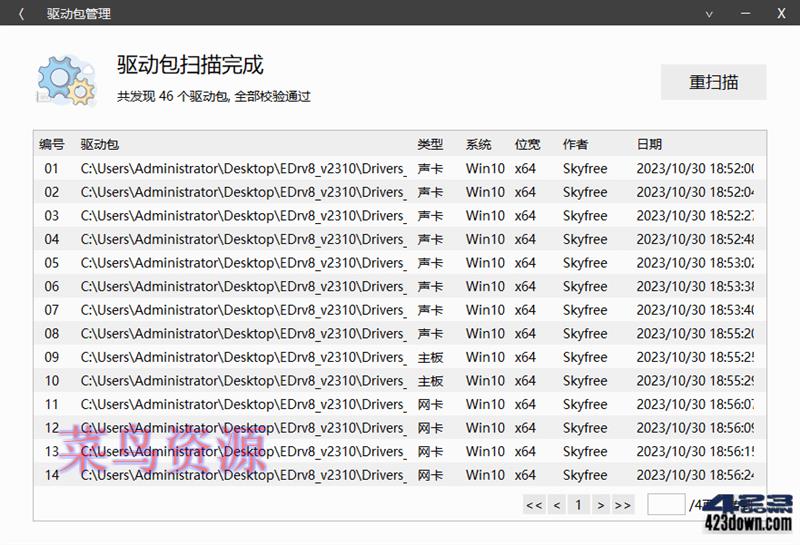The height and width of the screenshot is (545, 800).
Task: Select date cell in row 14
Action: [x=695, y=475]
